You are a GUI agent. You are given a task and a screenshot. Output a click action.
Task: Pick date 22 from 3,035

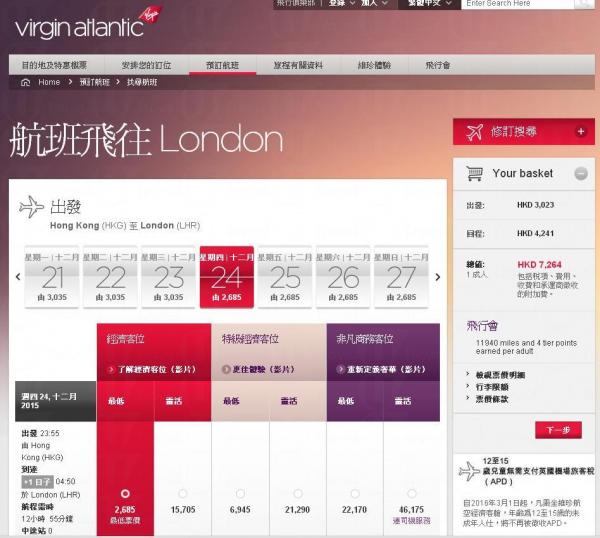pos(110,277)
